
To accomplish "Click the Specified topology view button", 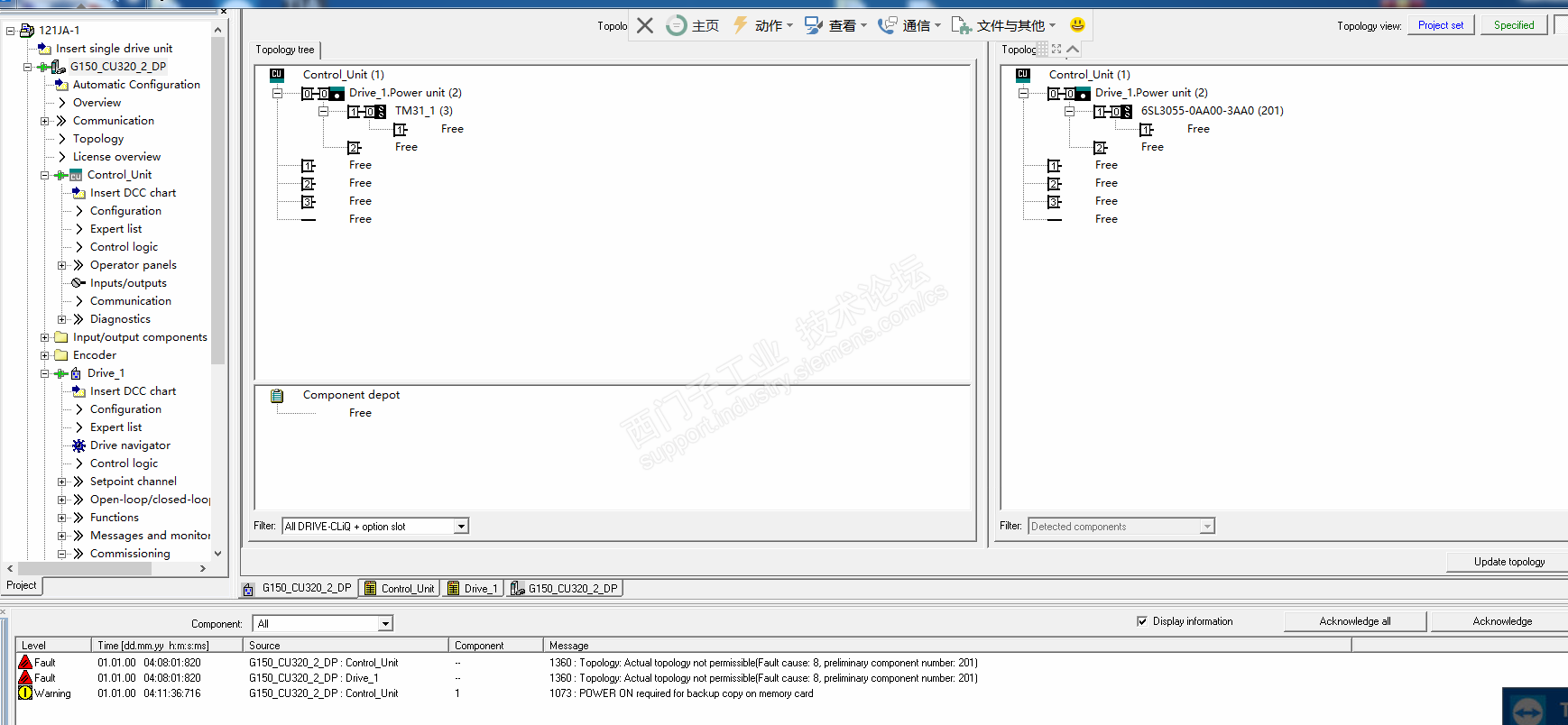I will tap(1514, 25).
